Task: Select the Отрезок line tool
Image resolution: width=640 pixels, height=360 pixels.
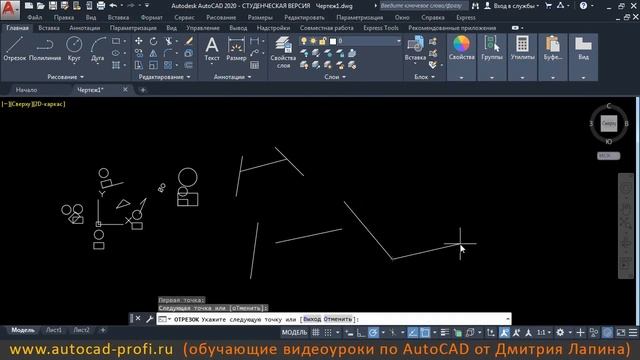Action: [x=15, y=49]
